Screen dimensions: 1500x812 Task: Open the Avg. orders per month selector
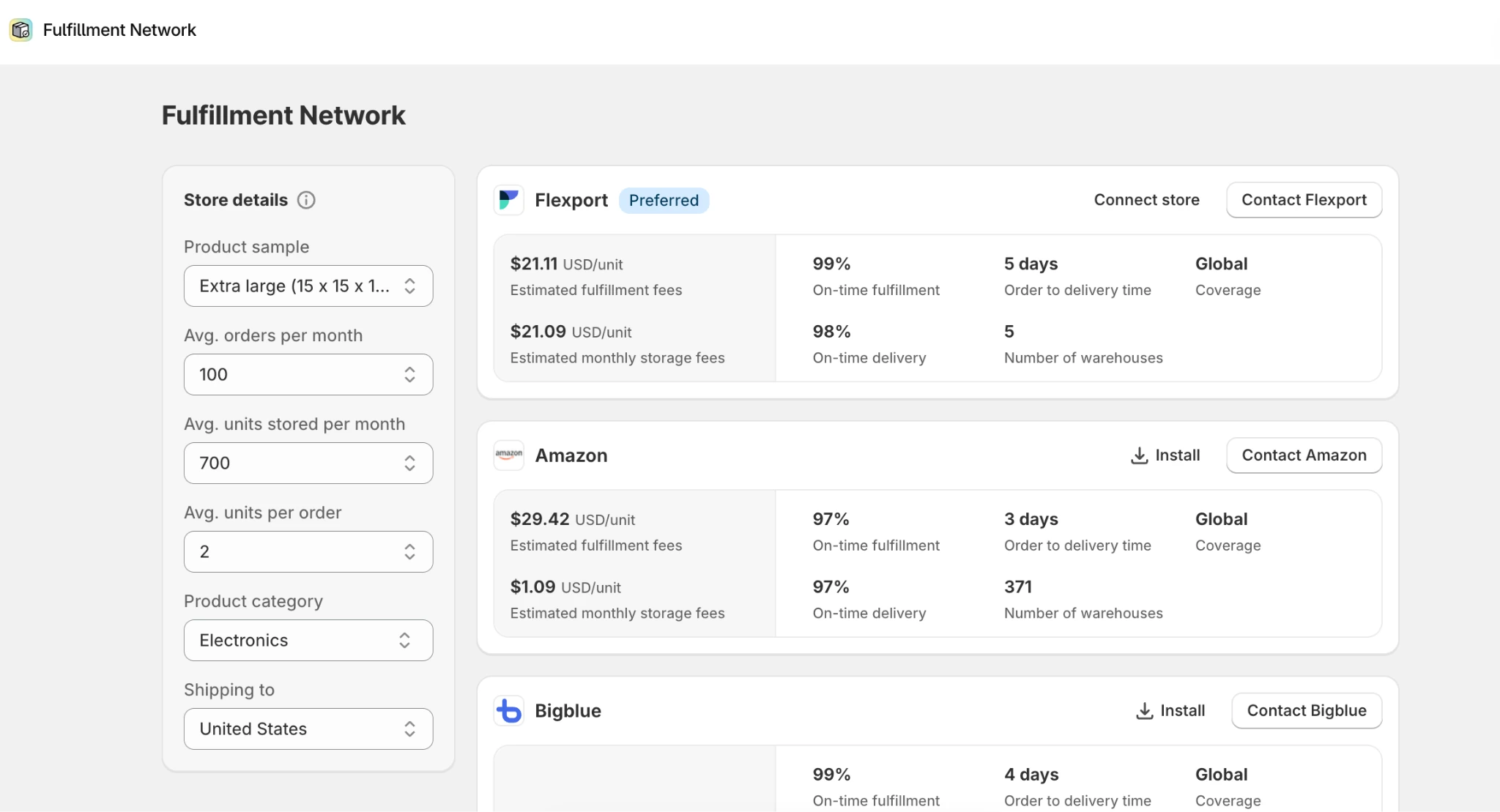pyautogui.click(x=308, y=374)
